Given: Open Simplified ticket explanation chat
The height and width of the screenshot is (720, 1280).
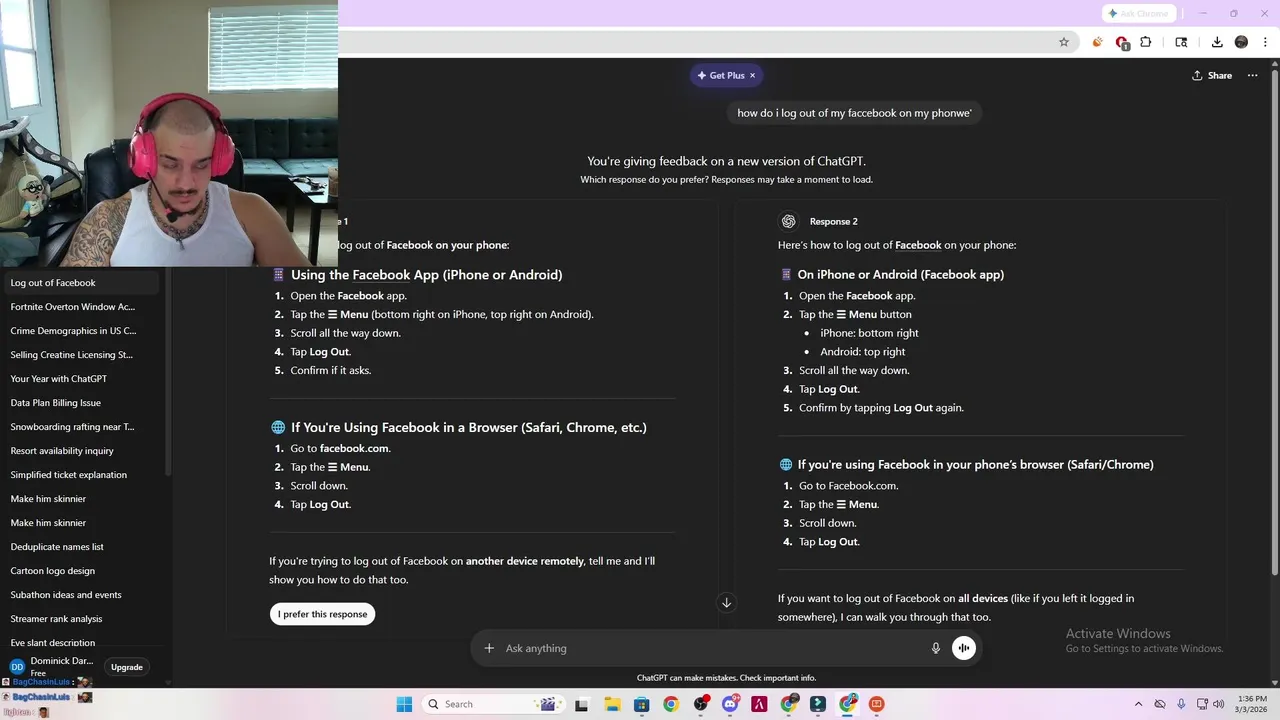Looking at the screenshot, I should pyautogui.click(x=80, y=475).
